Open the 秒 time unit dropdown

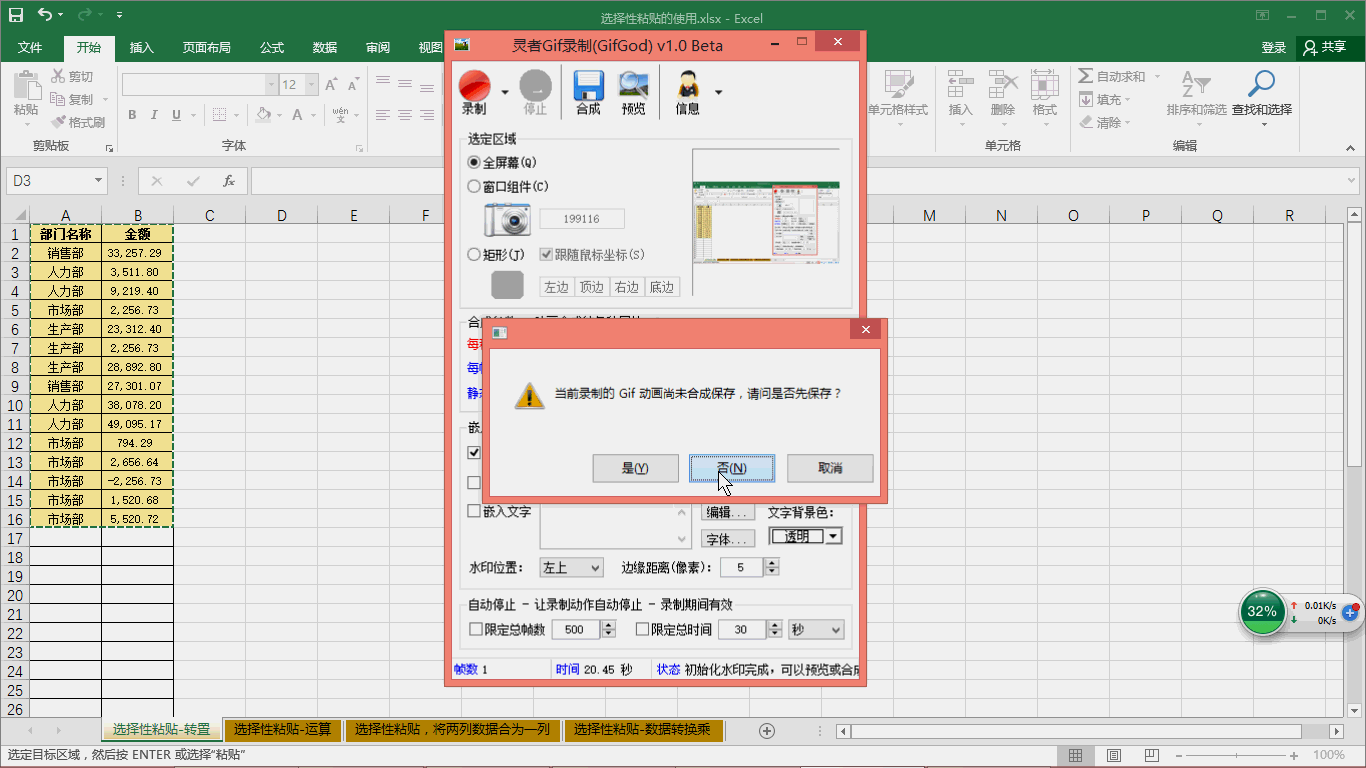(x=816, y=630)
